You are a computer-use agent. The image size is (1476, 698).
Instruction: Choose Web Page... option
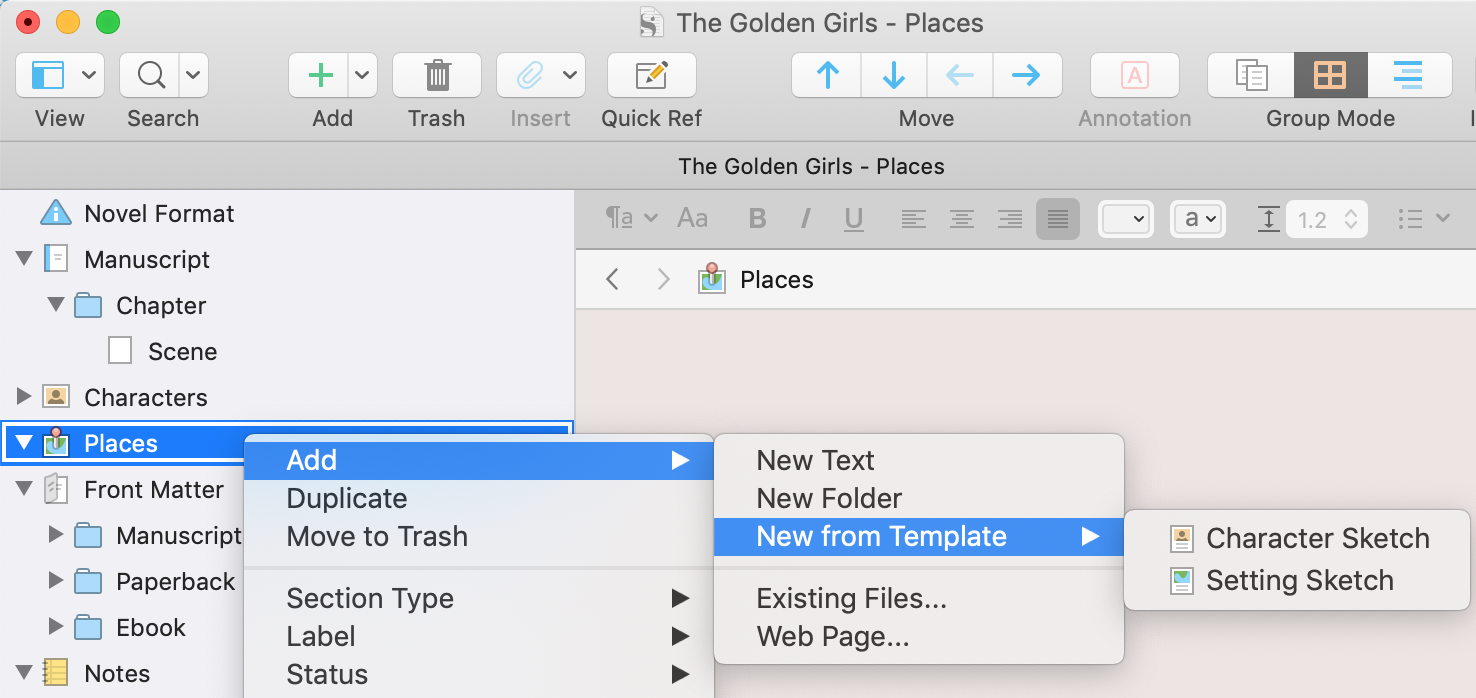pos(919,636)
